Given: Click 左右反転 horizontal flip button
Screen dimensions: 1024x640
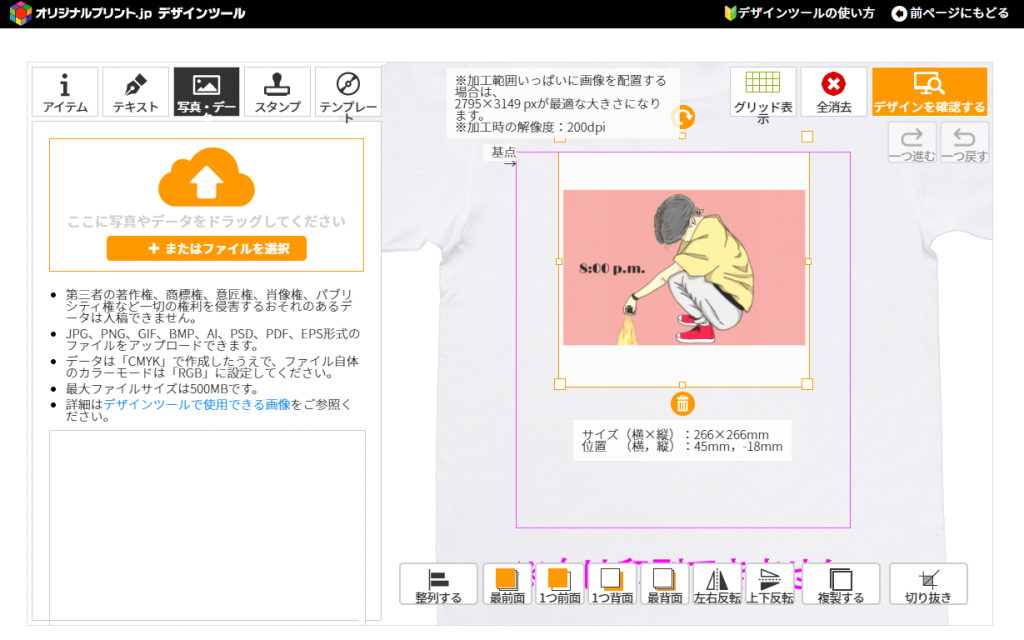Looking at the screenshot, I should coord(717,584).
